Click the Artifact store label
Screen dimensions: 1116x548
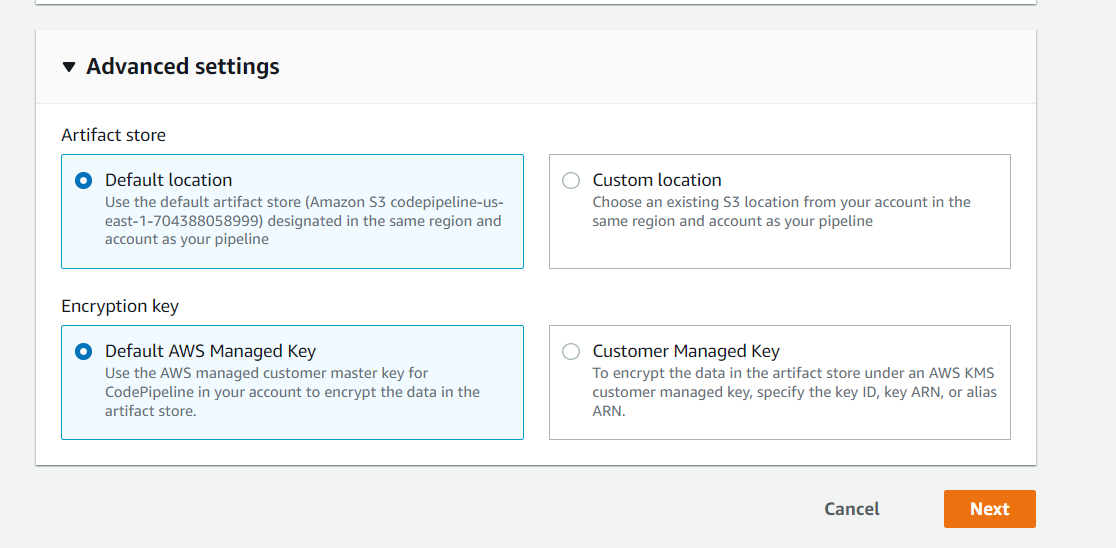pos(113,135)
